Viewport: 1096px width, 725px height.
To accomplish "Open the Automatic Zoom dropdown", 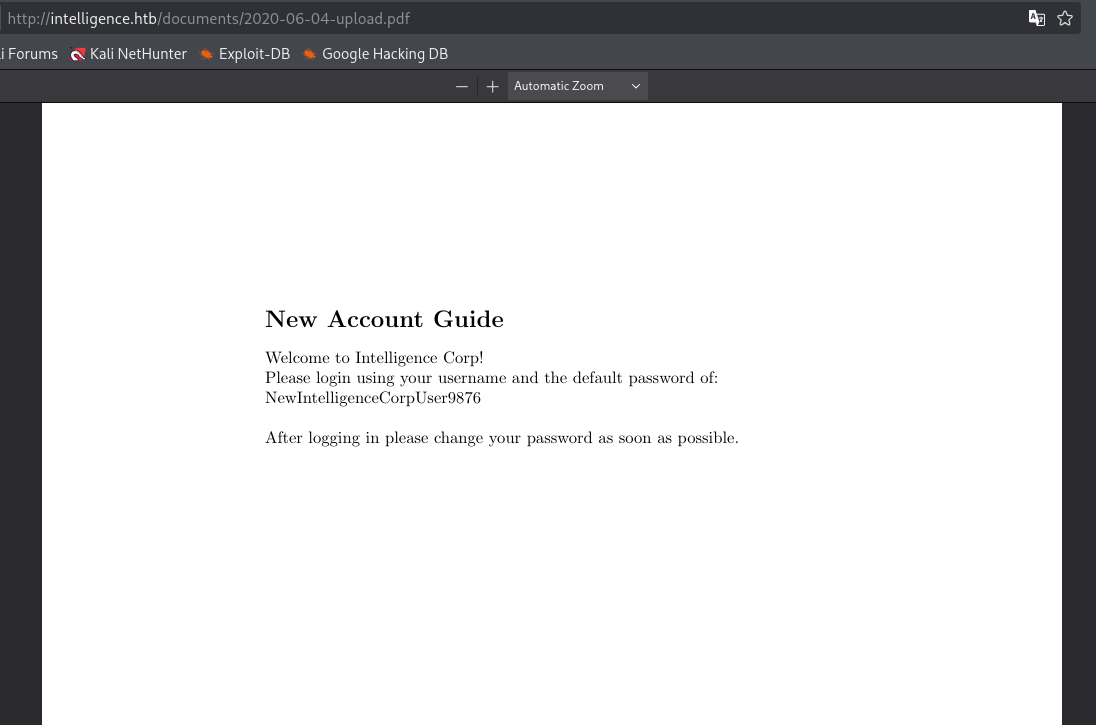I will click(x=577, y=86).
